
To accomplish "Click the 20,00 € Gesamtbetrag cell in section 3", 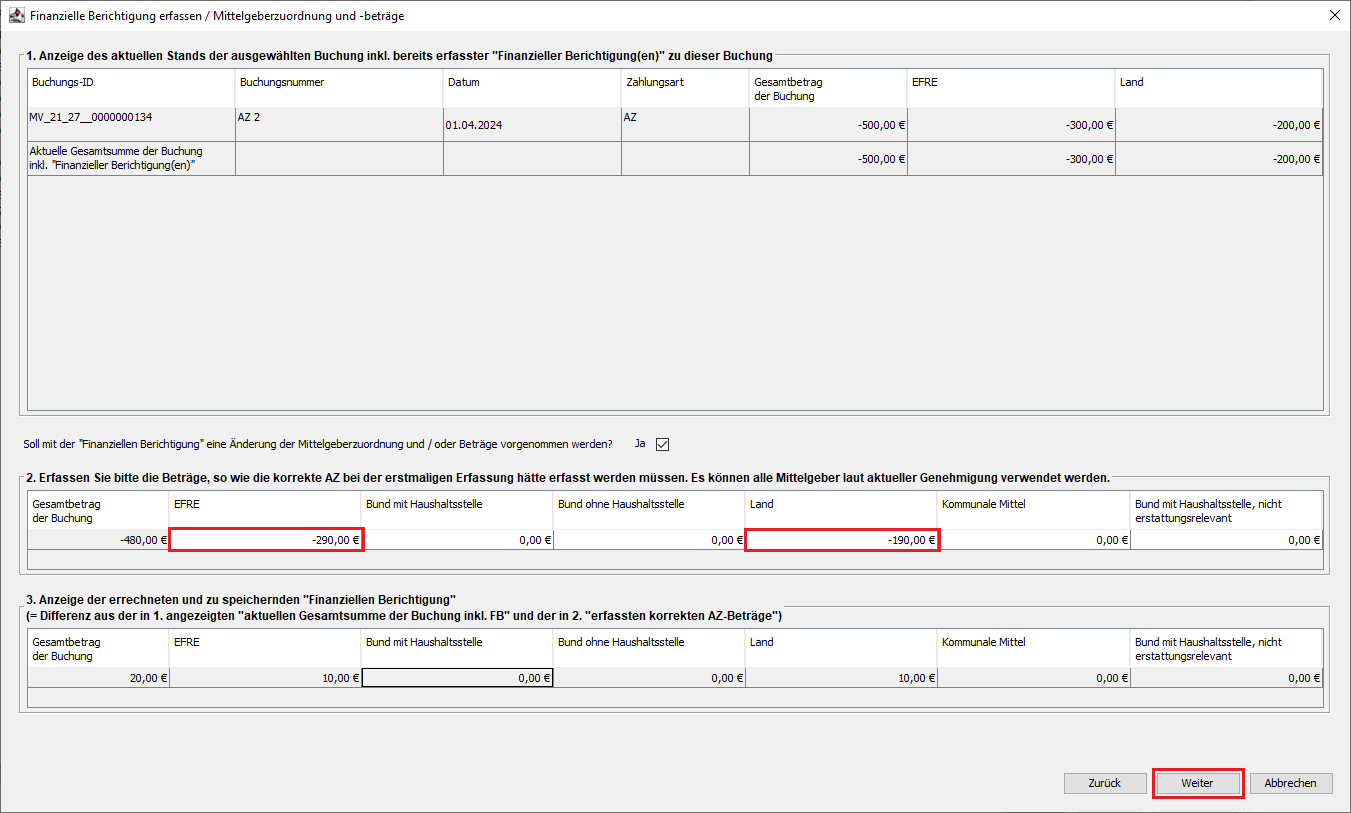I will pyautogui.click(x=98, y=678).
